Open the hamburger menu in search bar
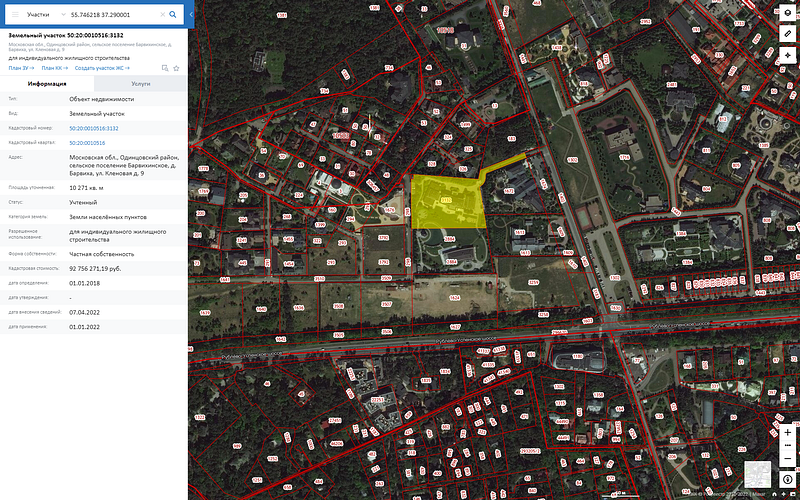The width and height of the screenshot is (800, 500). (14, 15)
